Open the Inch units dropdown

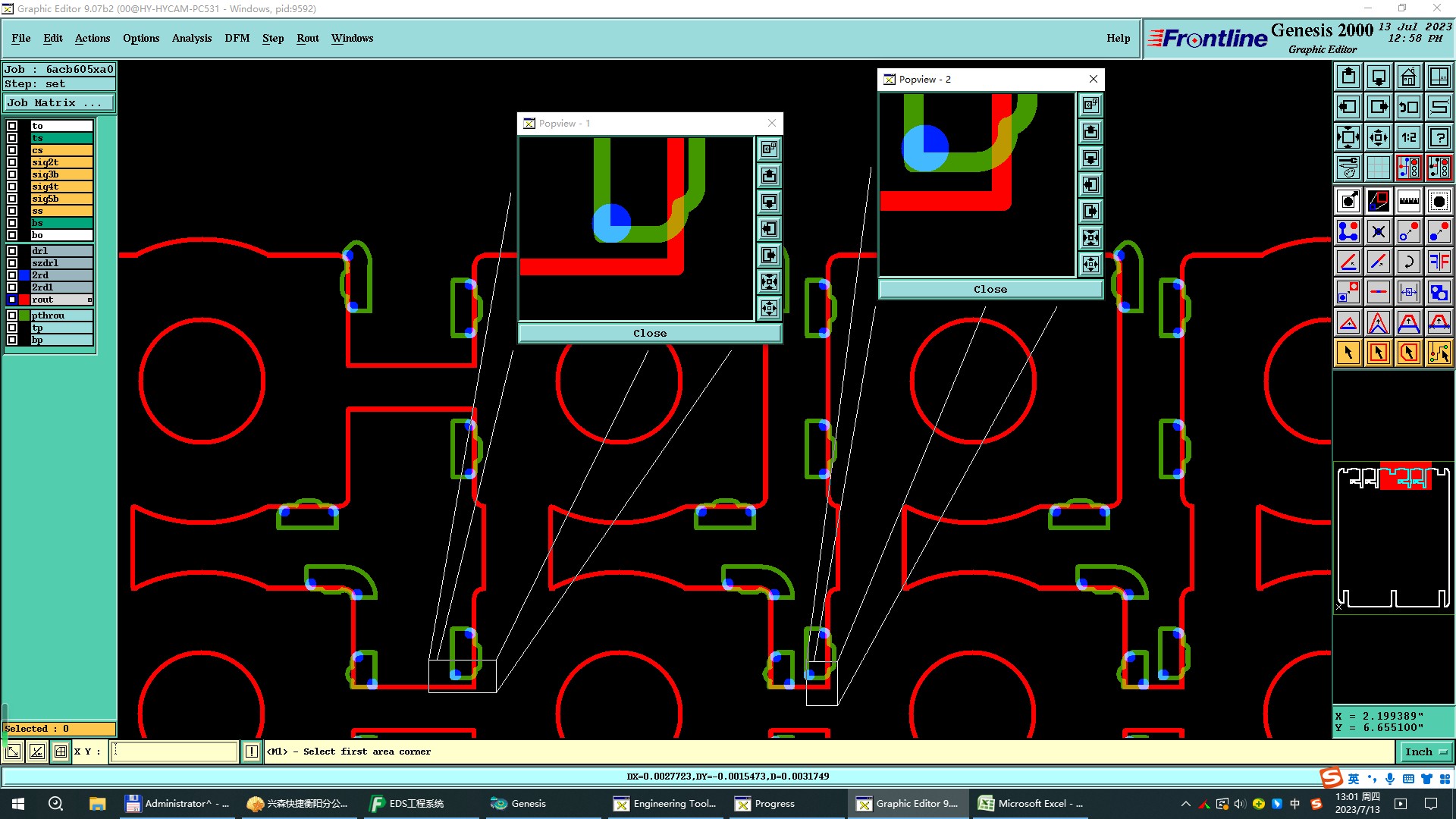[x=1426, y=752]
